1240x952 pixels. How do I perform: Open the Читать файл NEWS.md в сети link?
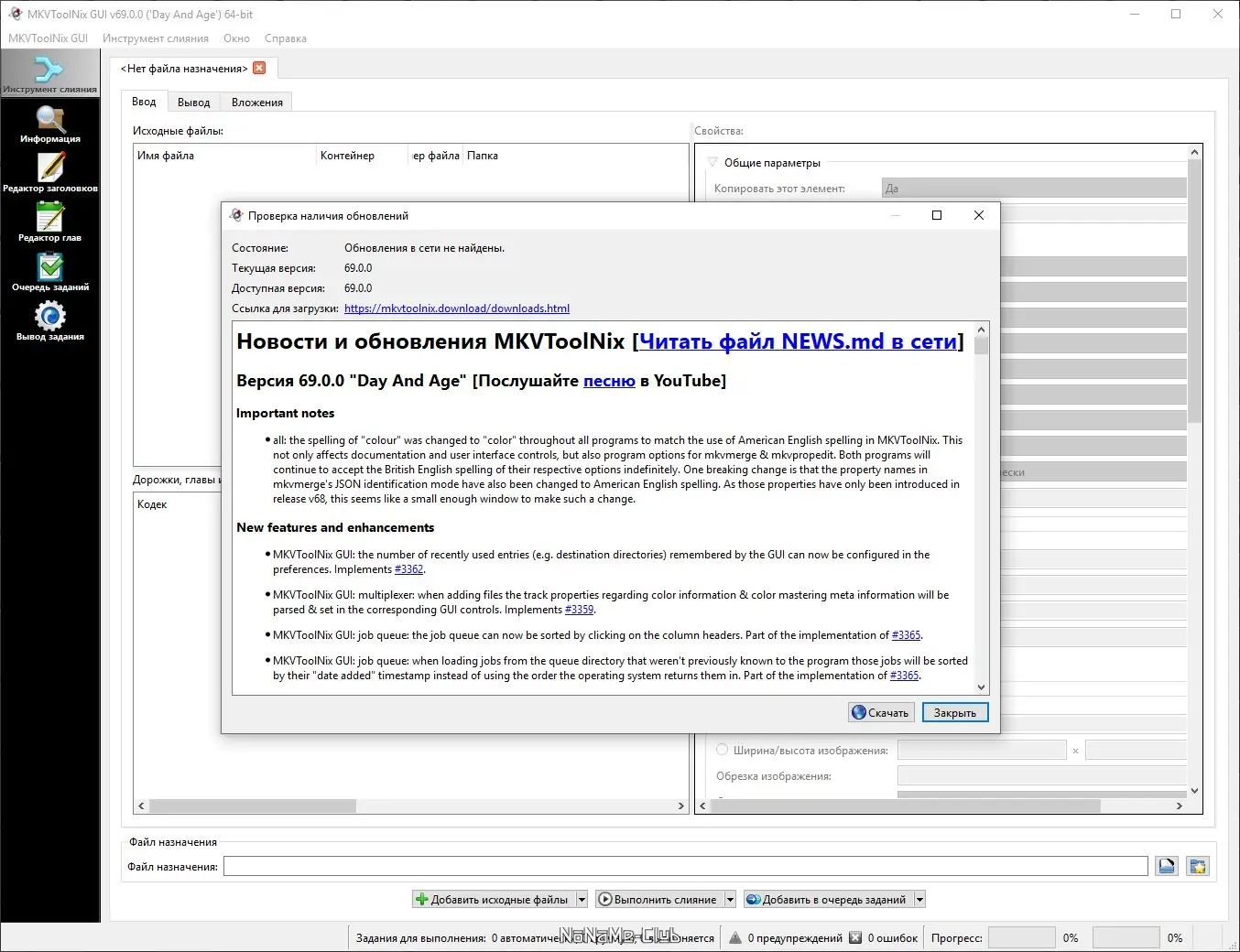tap(798, 341)
